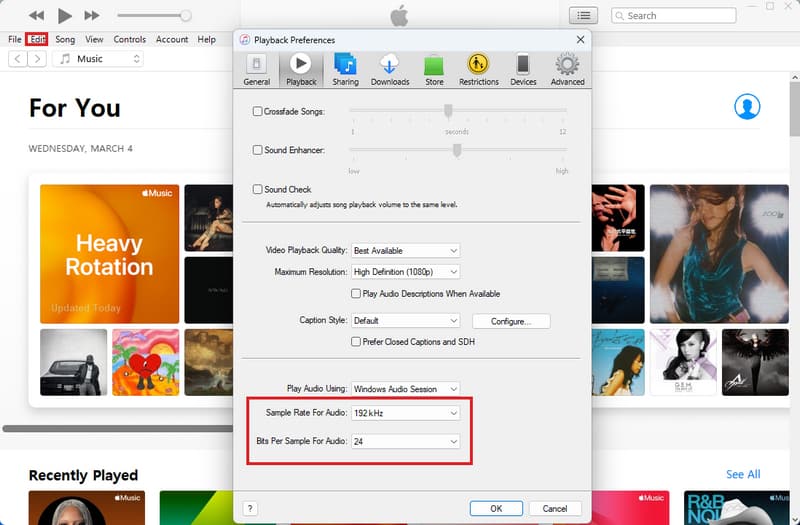This screenshot has width=800, height=525.
Task: Open the Song menu
Action: point(65,39)
